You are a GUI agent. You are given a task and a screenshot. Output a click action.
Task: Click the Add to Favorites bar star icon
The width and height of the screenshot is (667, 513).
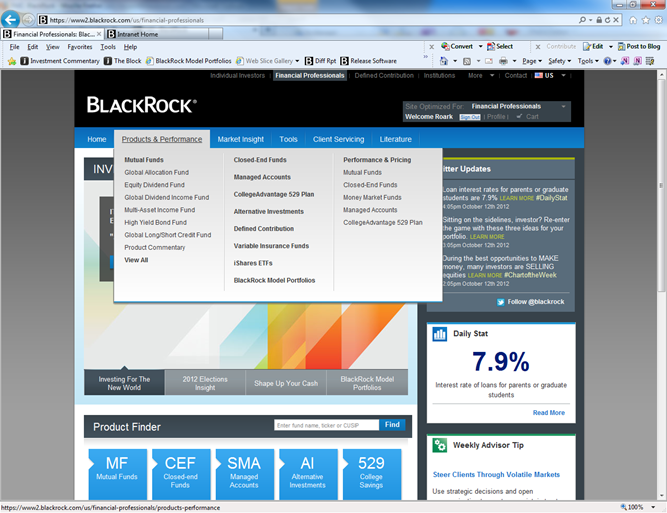click(12, 61)
